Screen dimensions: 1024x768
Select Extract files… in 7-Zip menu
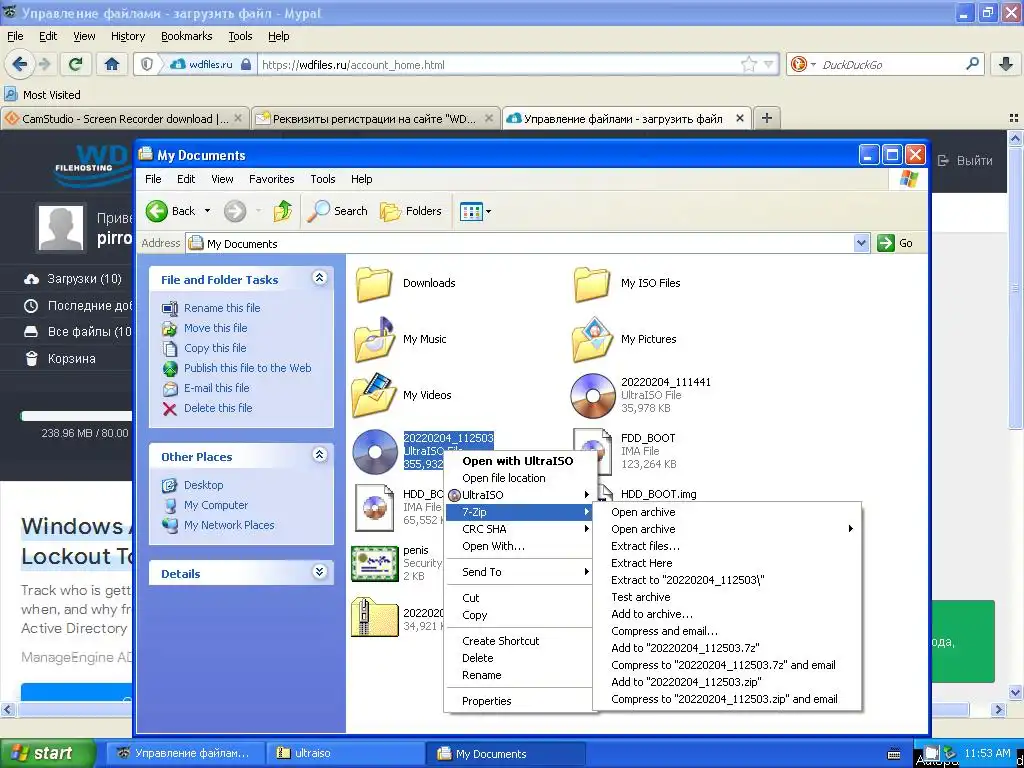click(x=645, y=546)
